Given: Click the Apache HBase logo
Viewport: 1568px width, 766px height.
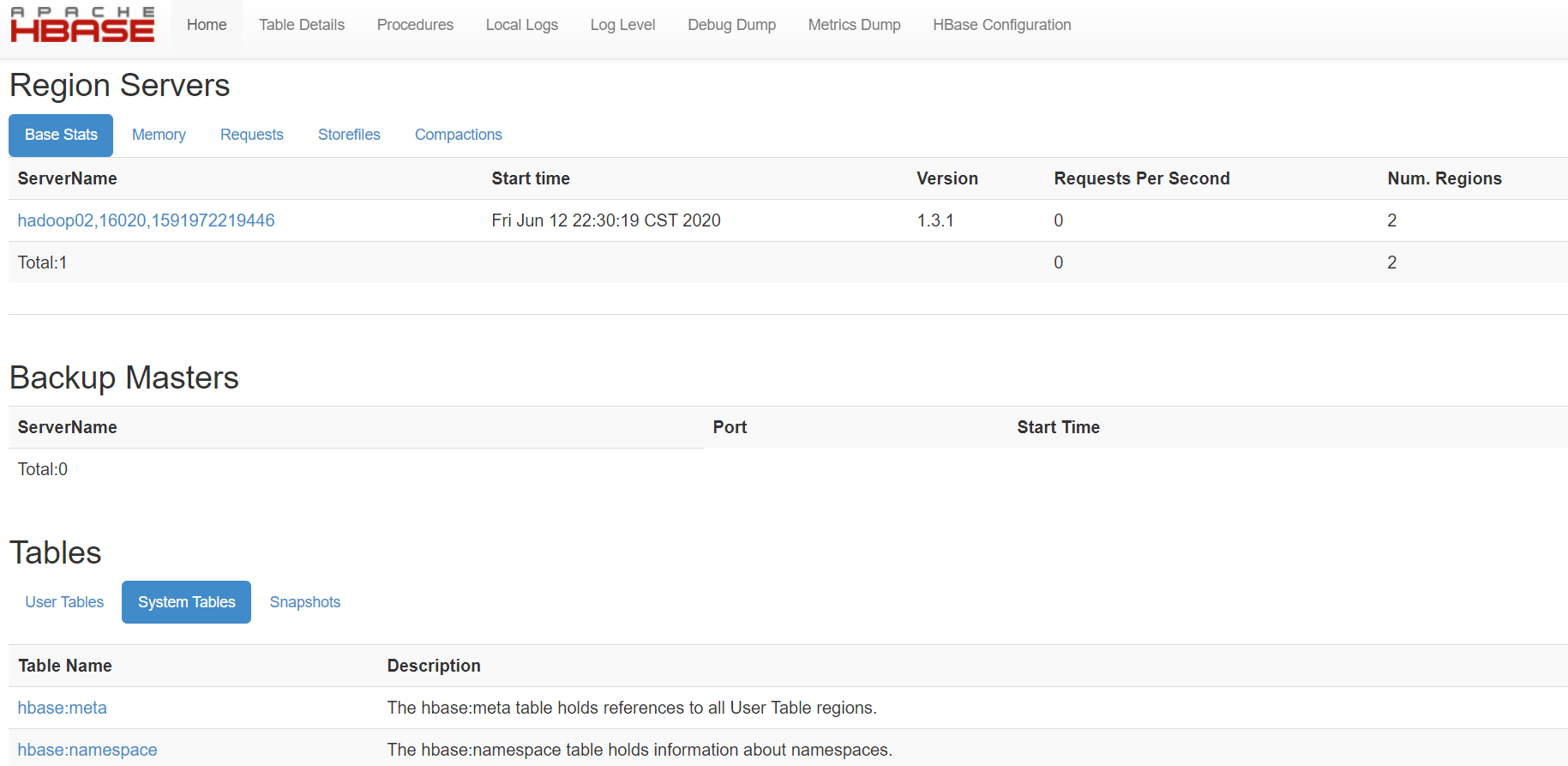Looking at the screenshot, I should point(82,25).
